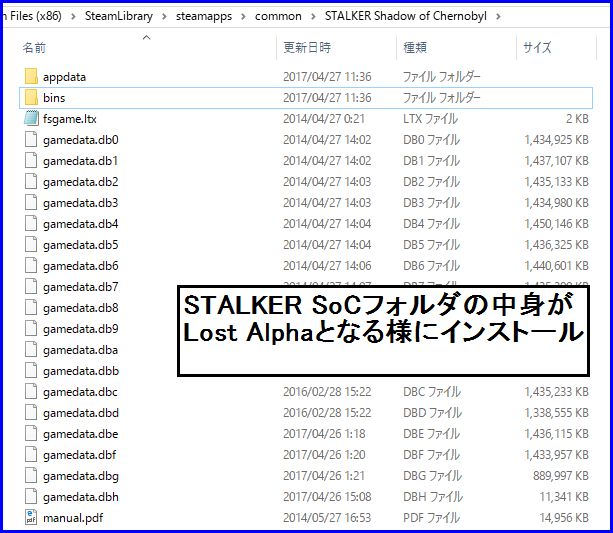Click the 2 KB size cell

[577, 119]
